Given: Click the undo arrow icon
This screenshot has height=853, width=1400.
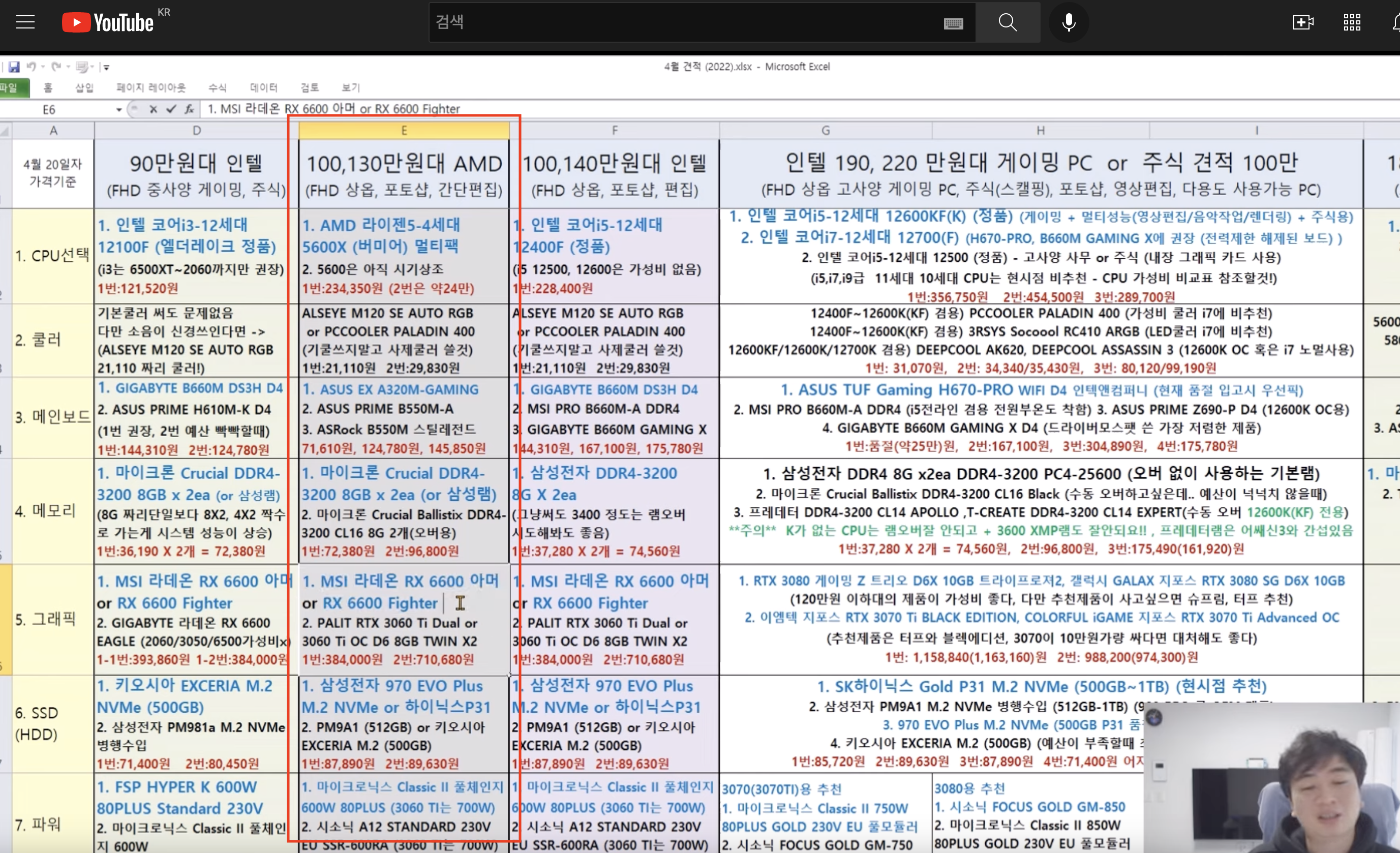Looking at the screenshot, I should click(x=31, y=67).
